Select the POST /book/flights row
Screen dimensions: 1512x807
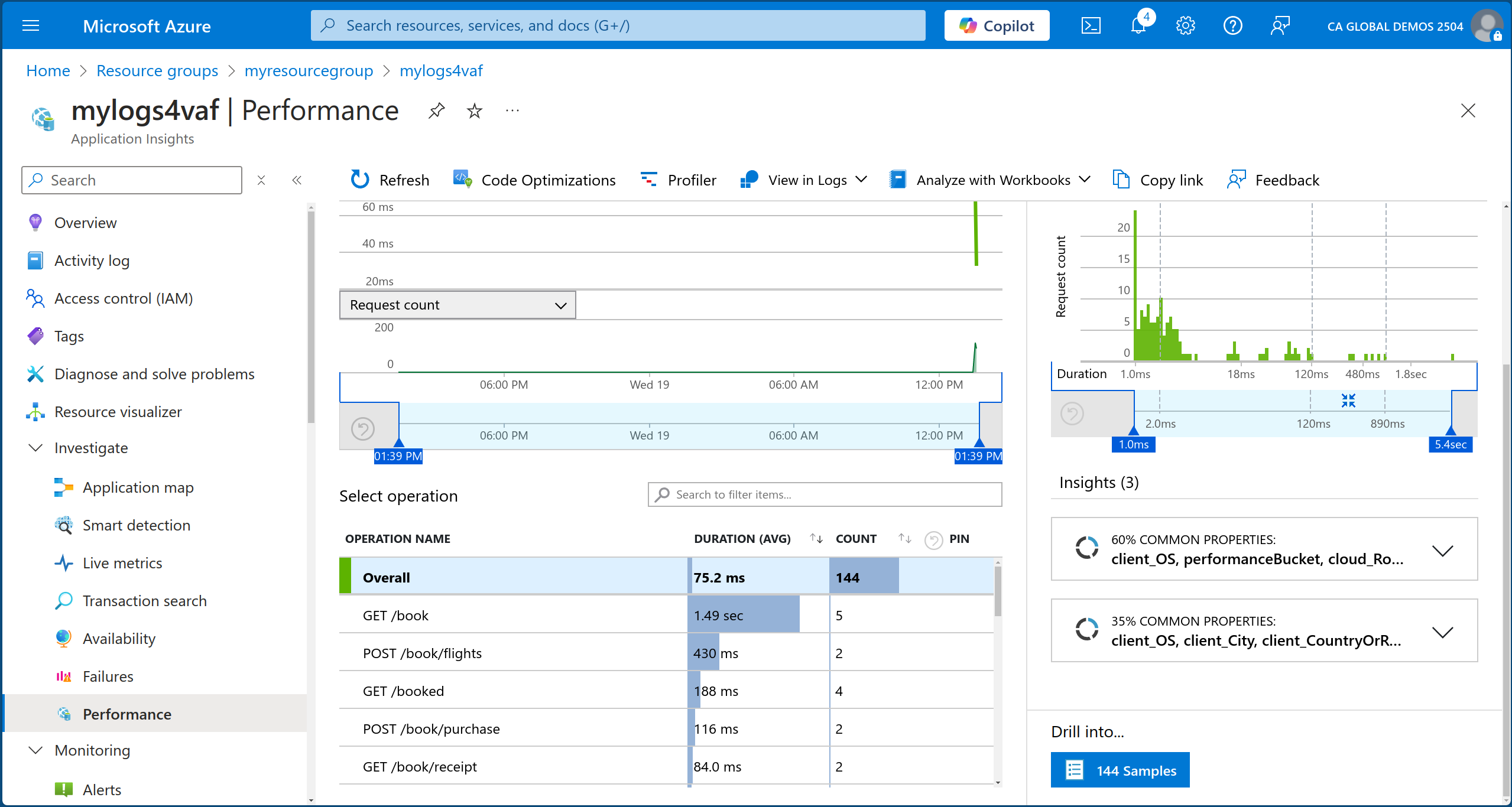coord(666,653)
